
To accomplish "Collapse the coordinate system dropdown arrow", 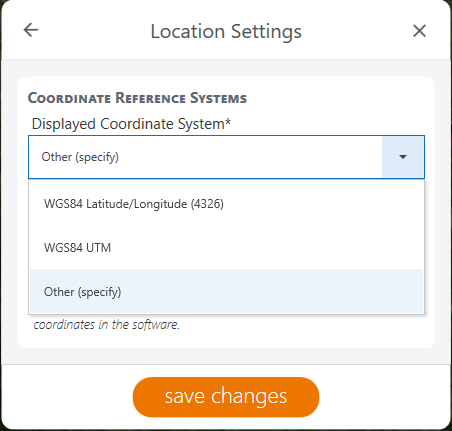I will pyautogui.click(x=403, y=157).
